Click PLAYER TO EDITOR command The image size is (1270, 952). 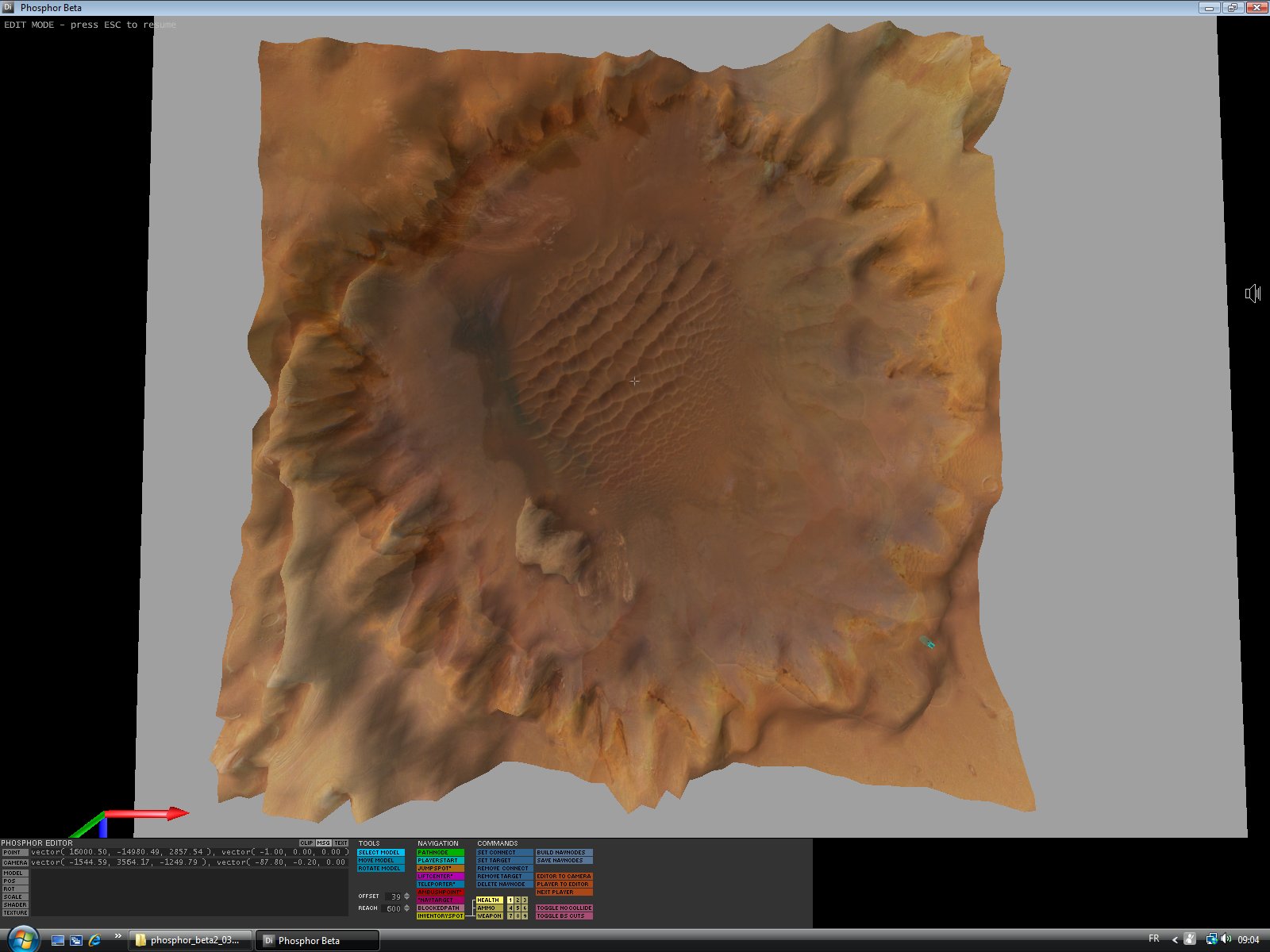564,884
